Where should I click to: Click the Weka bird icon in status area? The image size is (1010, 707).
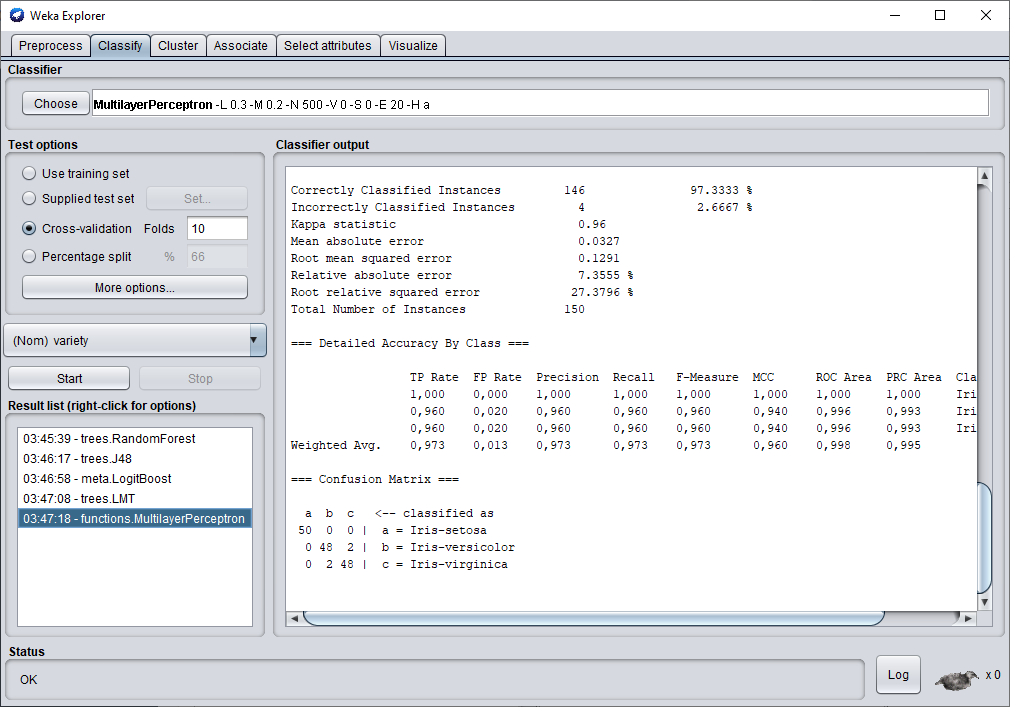coord(956,679)
